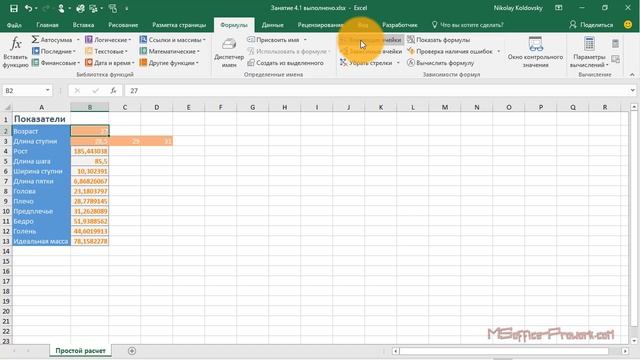Click the Calculate Sheet icon
Screen dimensions: 640x360
point(616,60)
